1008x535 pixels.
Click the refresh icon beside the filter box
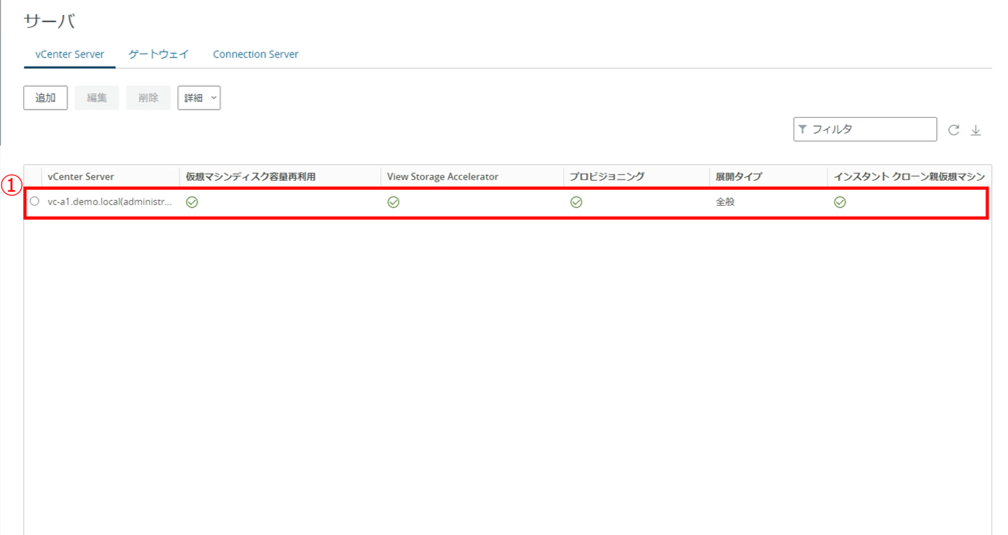(953, 130)
